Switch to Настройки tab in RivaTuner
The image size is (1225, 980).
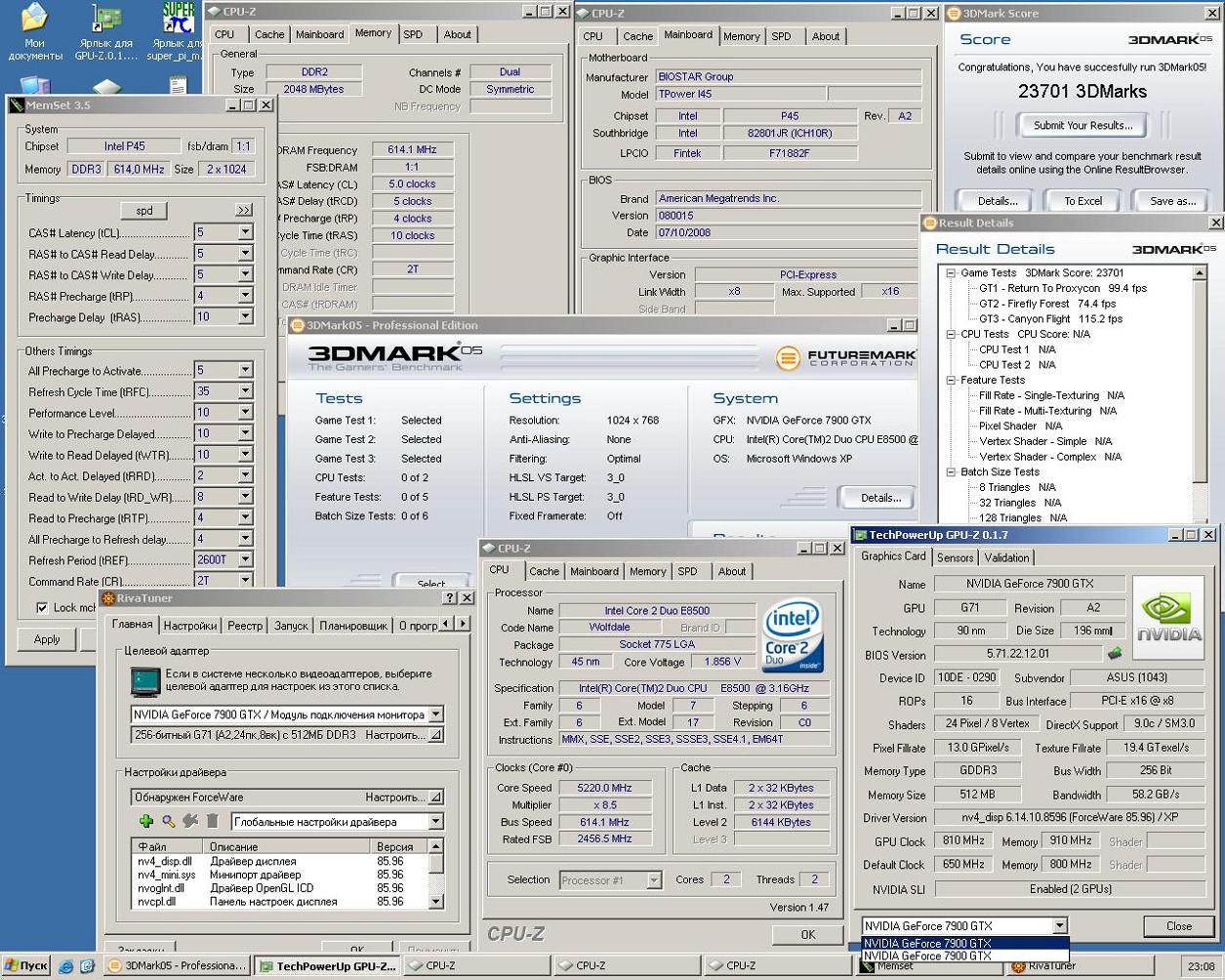[x=190, y=626]
